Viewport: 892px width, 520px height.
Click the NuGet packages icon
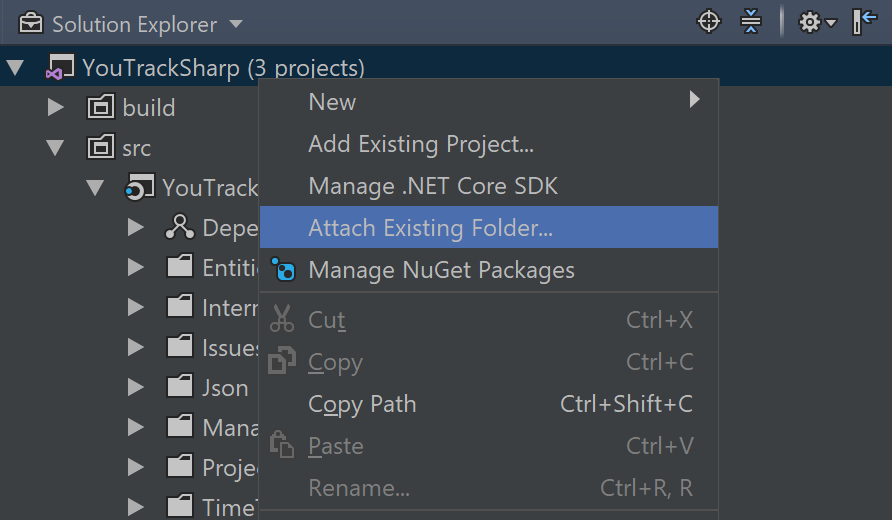tap(283, 269)
